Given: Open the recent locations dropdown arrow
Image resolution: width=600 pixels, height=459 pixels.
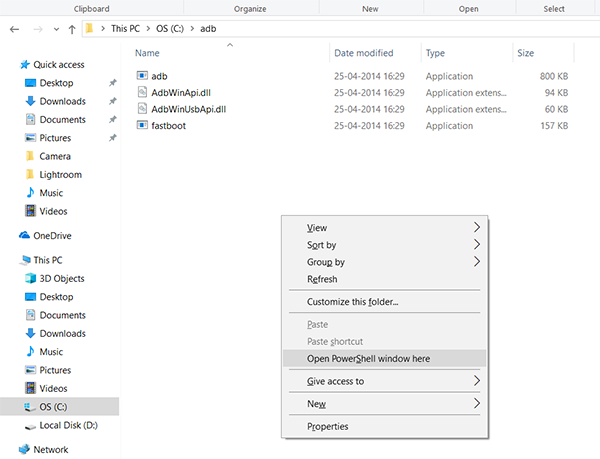Looking at the screenshot, I should click(56, 29).
